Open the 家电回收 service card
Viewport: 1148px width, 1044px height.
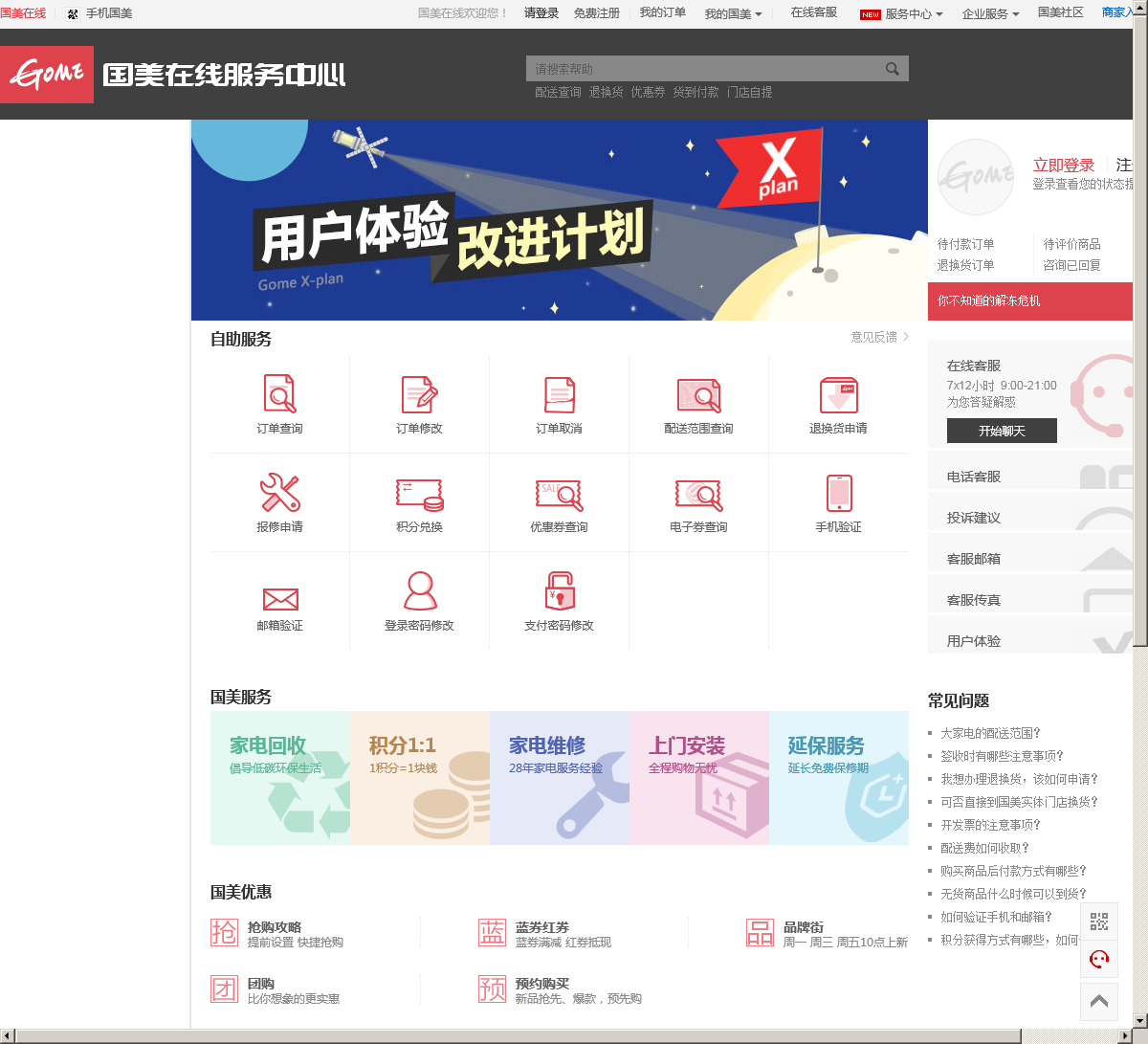[x=280, y=778]
